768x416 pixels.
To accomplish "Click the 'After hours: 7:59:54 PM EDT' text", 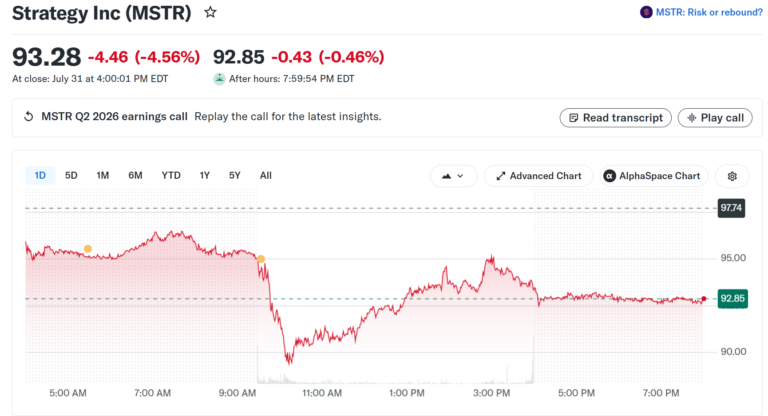I will (291, 79).
